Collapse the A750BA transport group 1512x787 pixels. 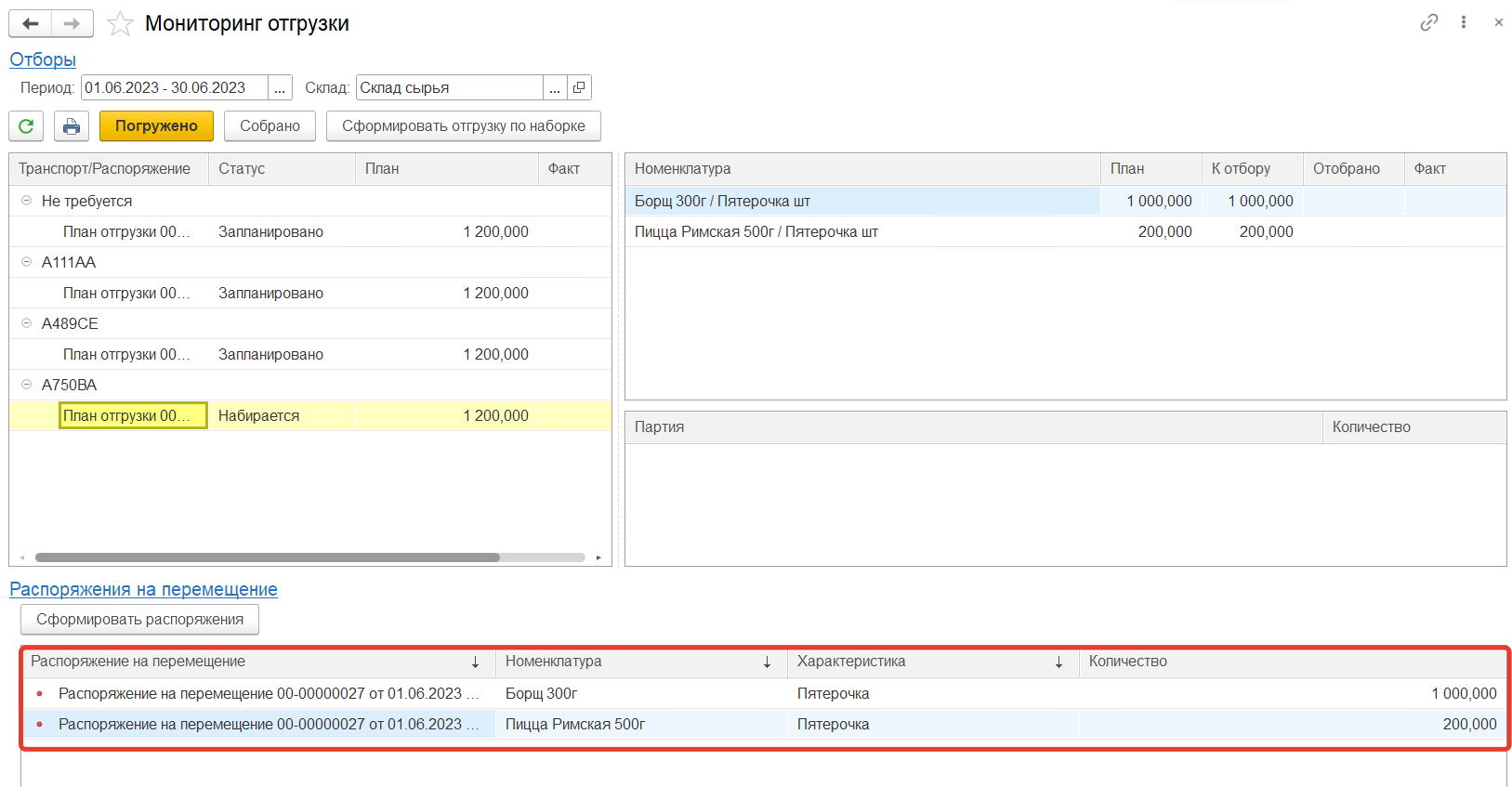(26, 385)
